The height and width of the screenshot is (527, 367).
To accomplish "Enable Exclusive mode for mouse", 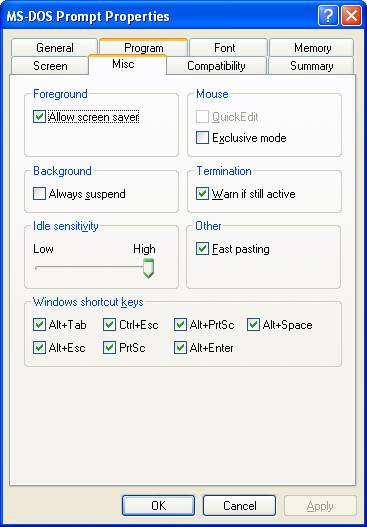I will 202,138.
